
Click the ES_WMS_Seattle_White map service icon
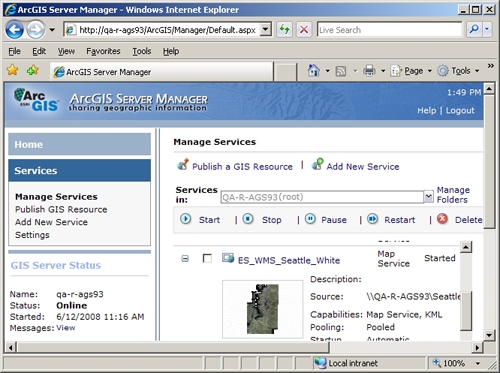(228, 258)
